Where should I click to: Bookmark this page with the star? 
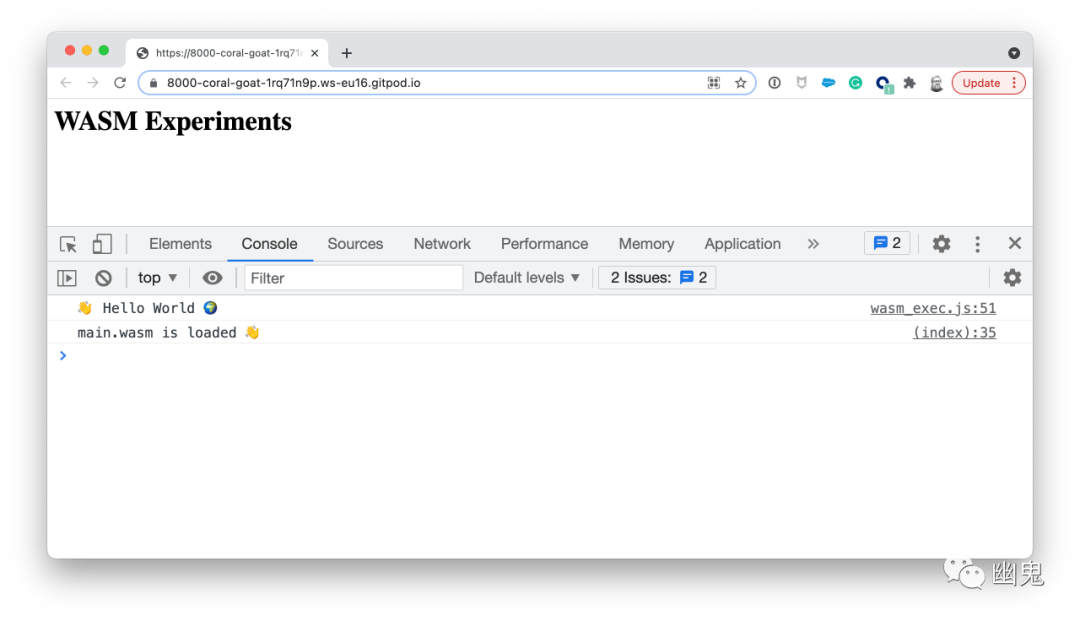(741, 83)
